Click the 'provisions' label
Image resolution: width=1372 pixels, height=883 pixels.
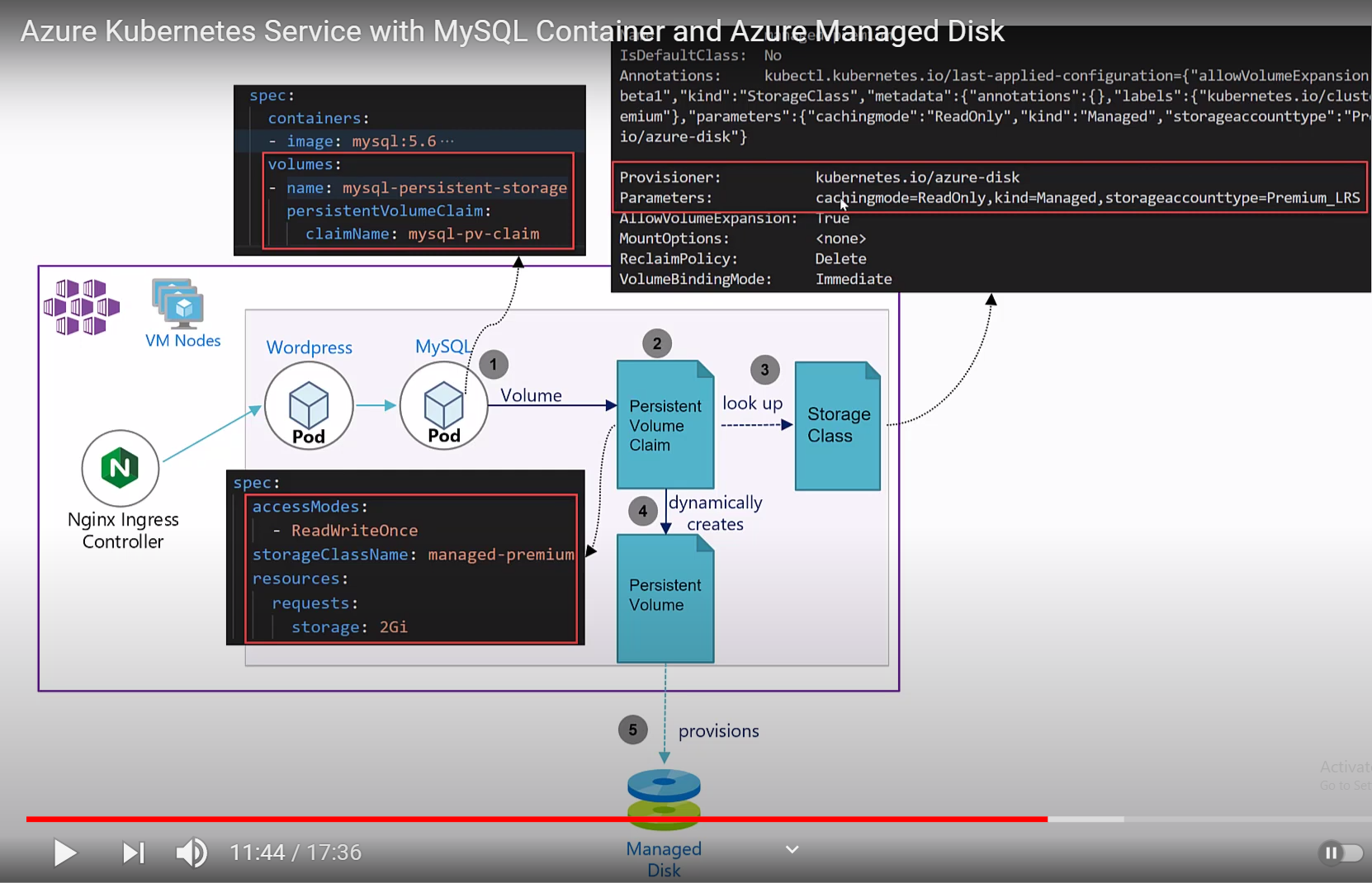(x=719, y=731)
